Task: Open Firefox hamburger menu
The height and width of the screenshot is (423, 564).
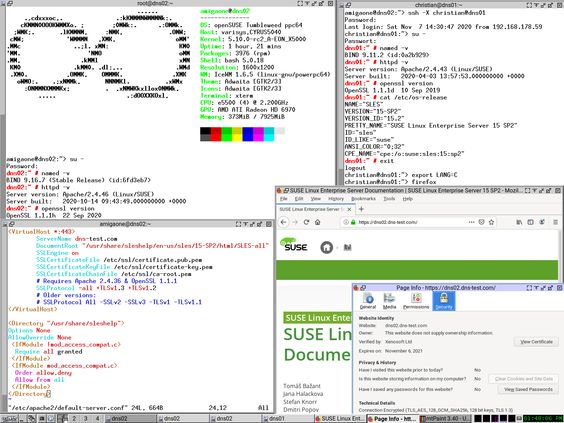Action: (x=555, y=222)
